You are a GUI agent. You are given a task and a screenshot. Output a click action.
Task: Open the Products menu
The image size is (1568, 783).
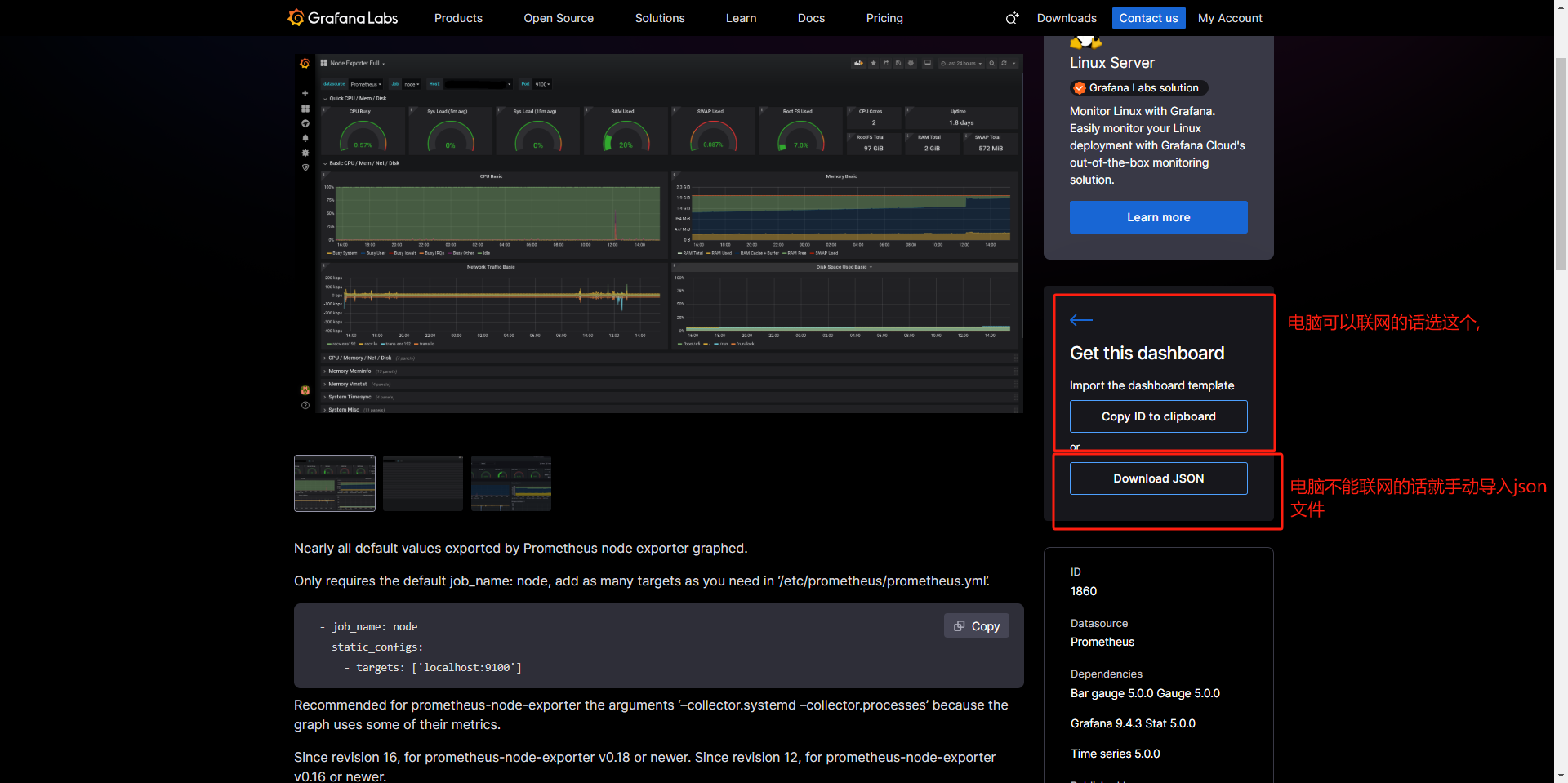pos(458,18)
